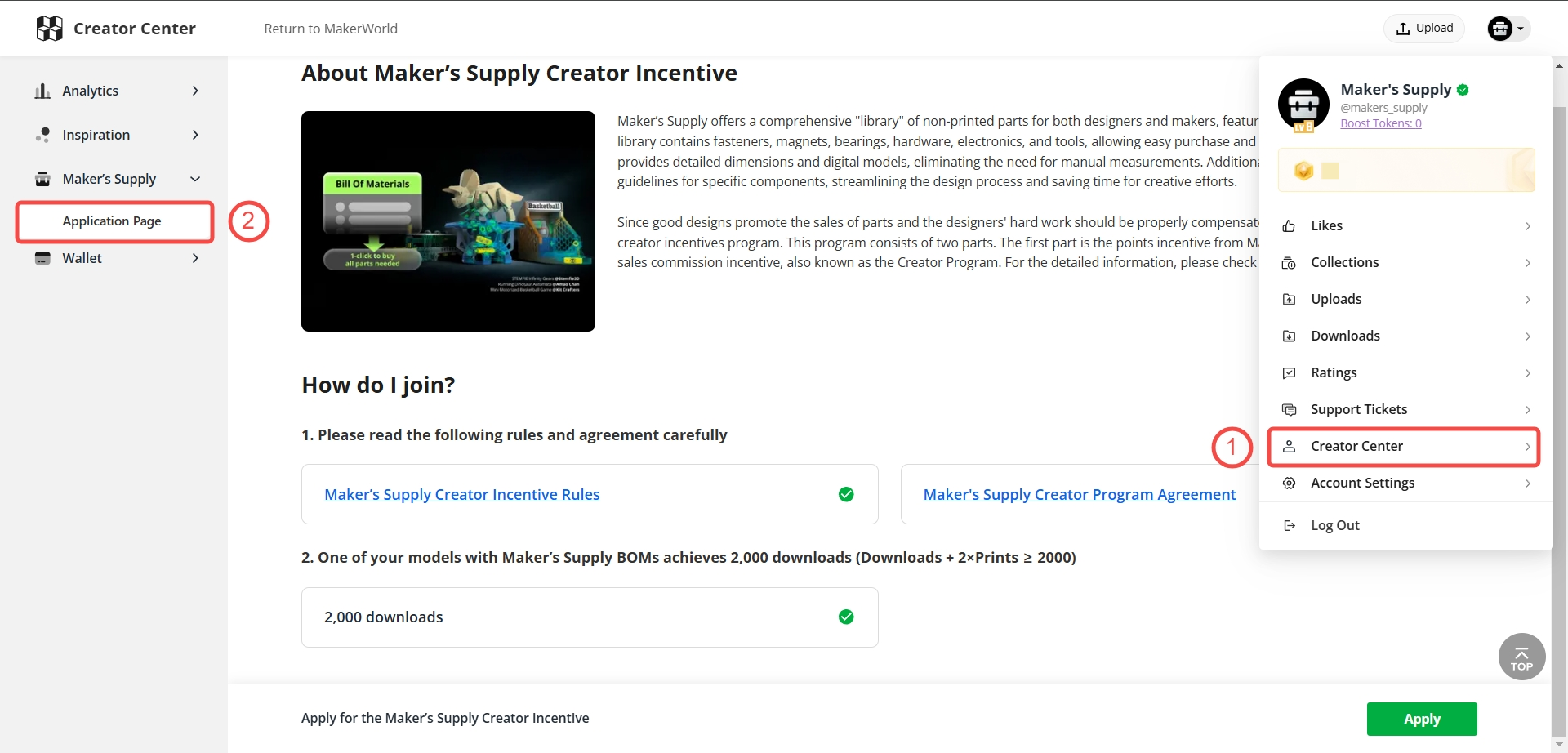Click the Creator Center cube logo

click(x=50, y=29)
